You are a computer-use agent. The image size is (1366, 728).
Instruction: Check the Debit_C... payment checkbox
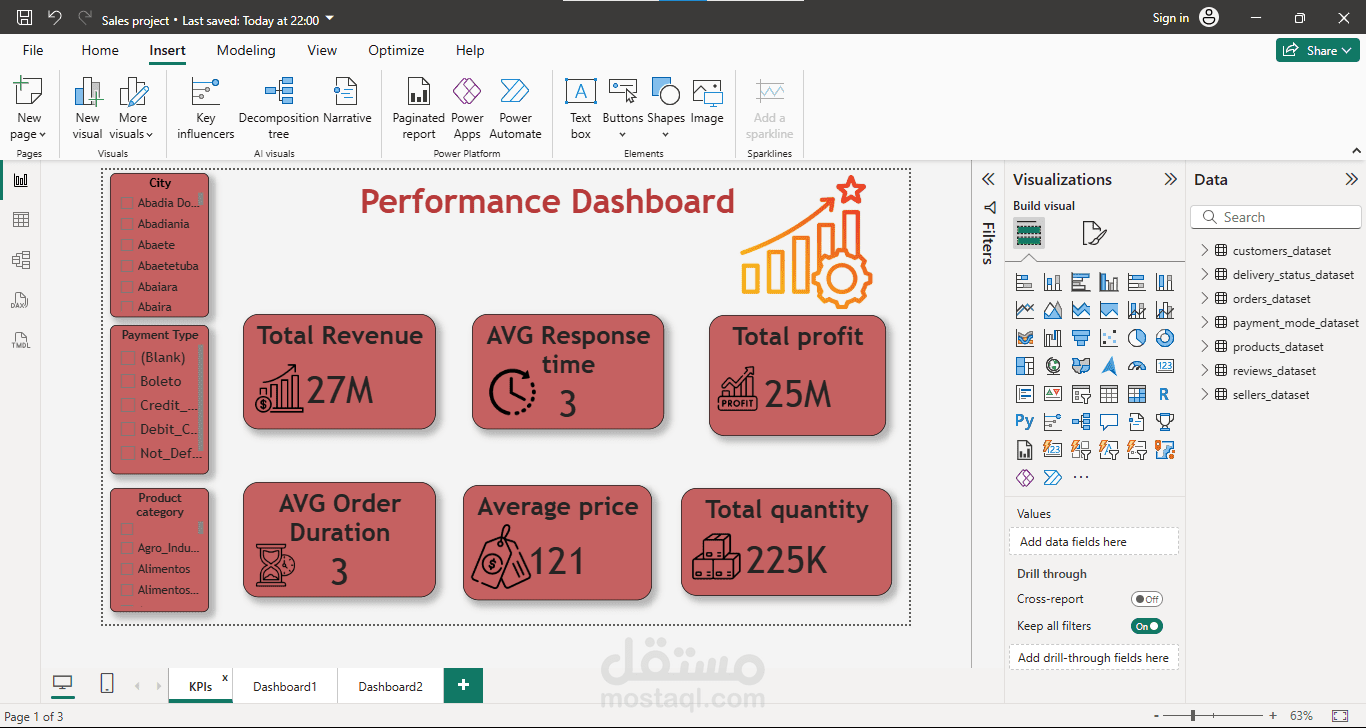click(127, 429)
